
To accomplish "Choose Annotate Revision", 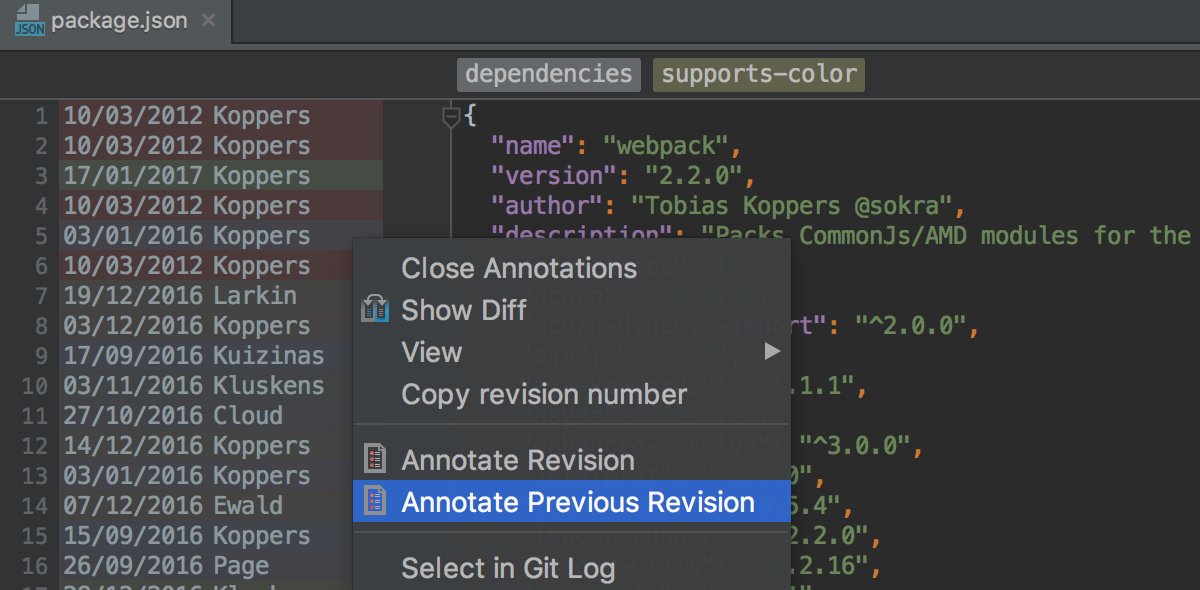I will coord(571,460).
